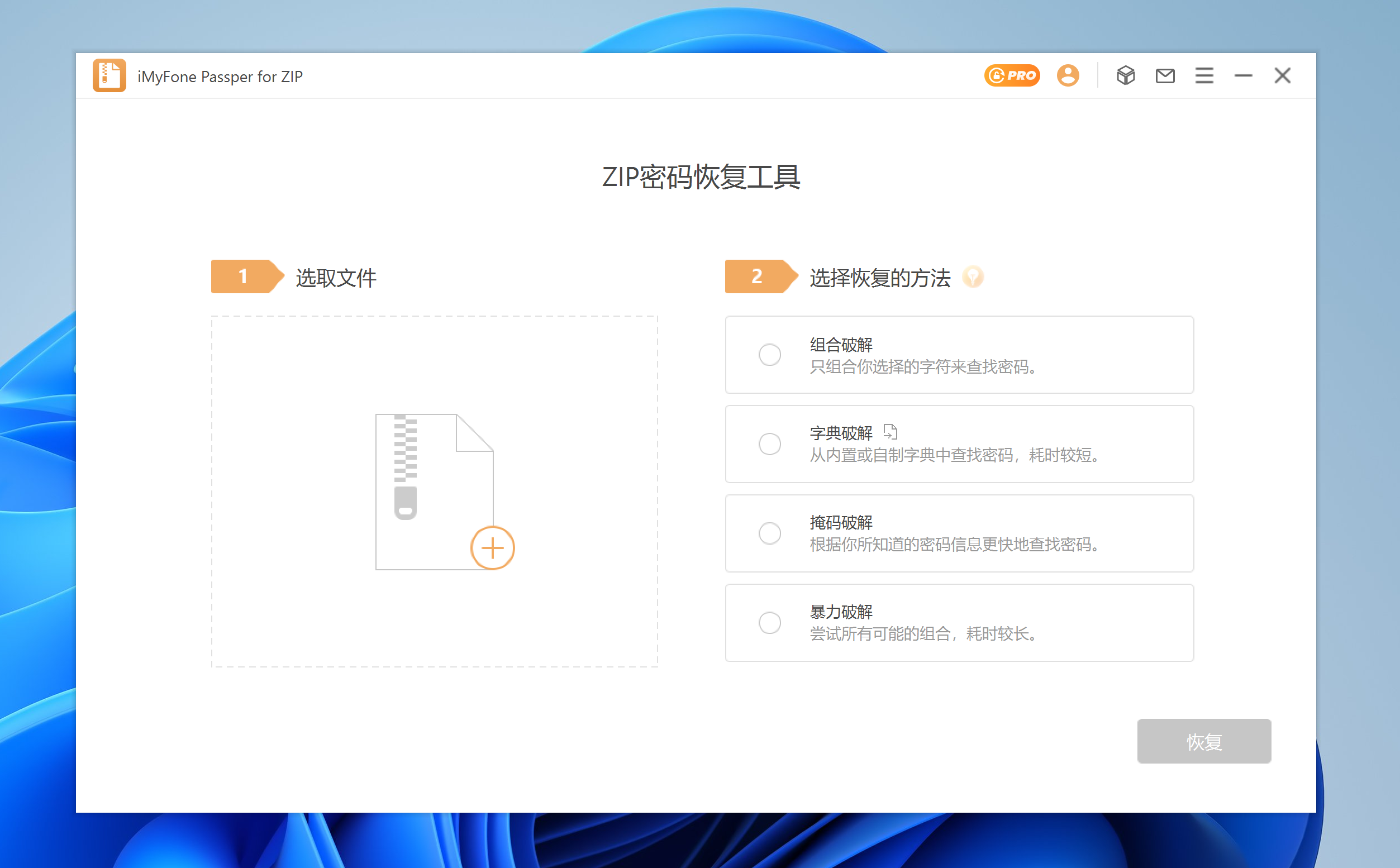Click the ZIP file drop area icon
The height and width of the screenshot is (868, 1400).
coord(434,492)
